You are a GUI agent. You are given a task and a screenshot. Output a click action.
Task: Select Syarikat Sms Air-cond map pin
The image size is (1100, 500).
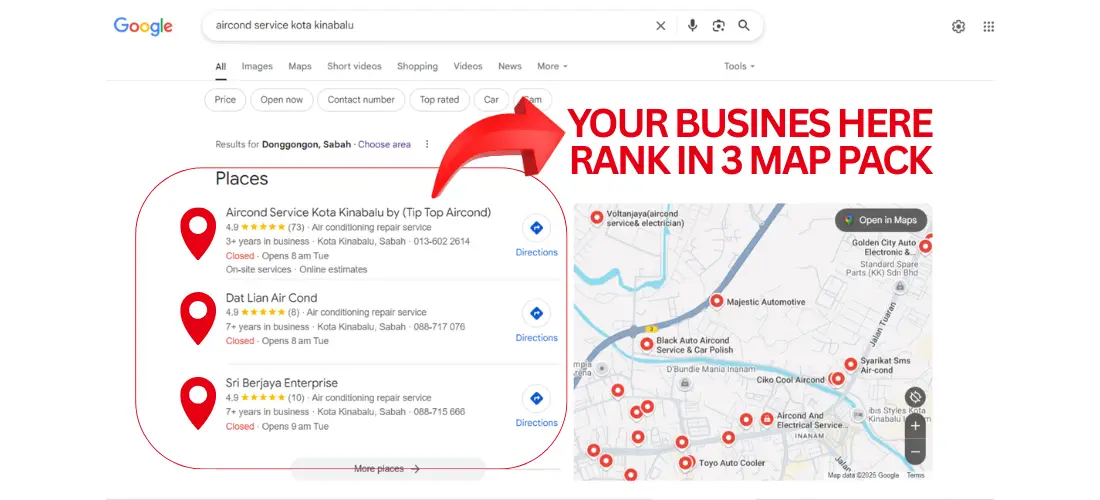click(x=850, y=364)
